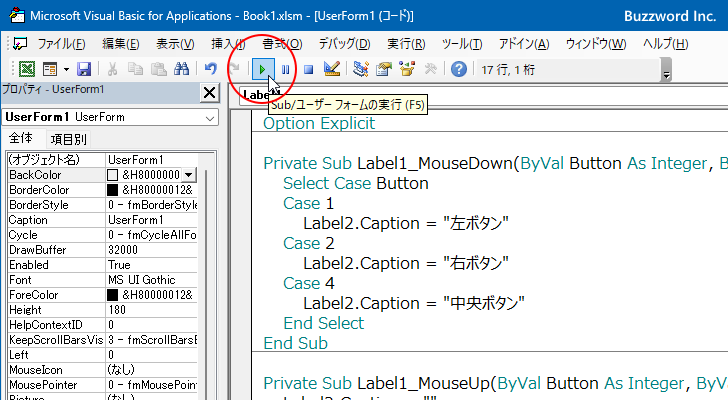Click the Undo arrow icon

(210, 69)
